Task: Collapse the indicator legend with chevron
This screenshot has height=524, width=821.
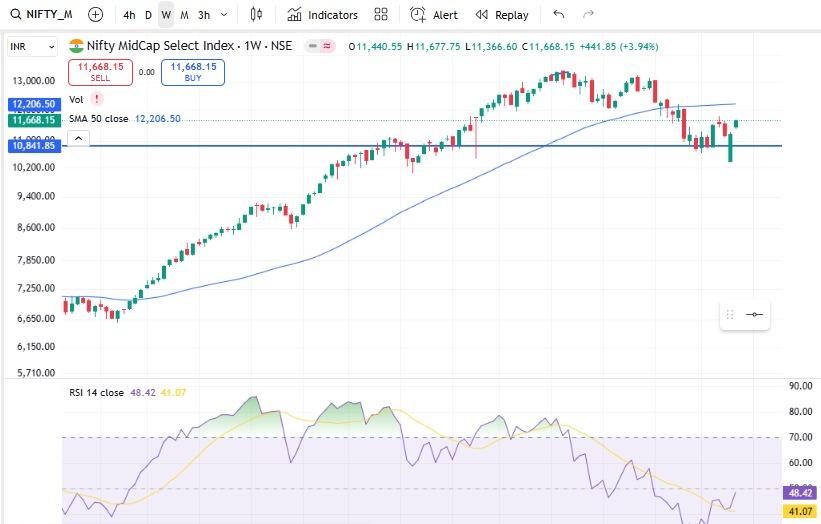Action: pos(79,138)
